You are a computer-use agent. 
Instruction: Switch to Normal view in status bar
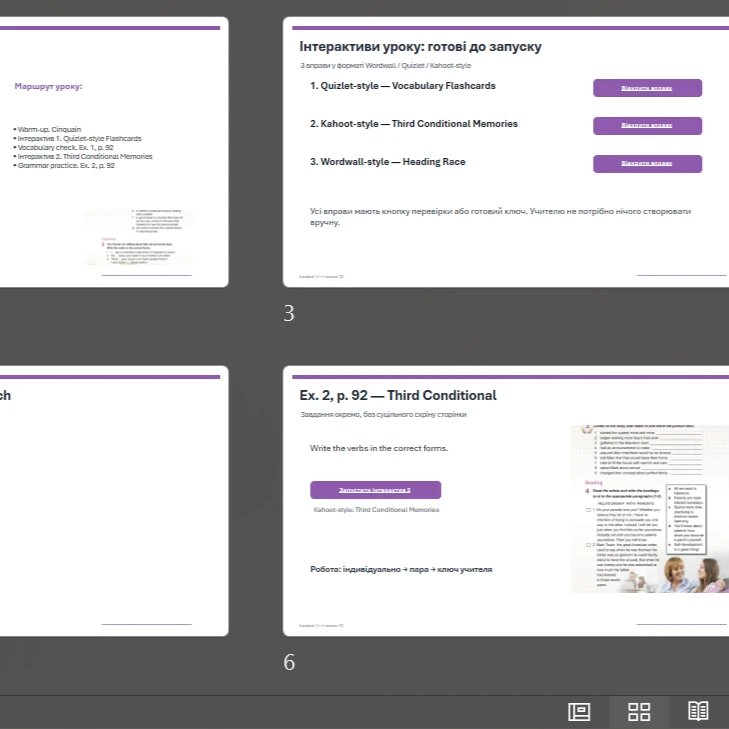(579, 711)
